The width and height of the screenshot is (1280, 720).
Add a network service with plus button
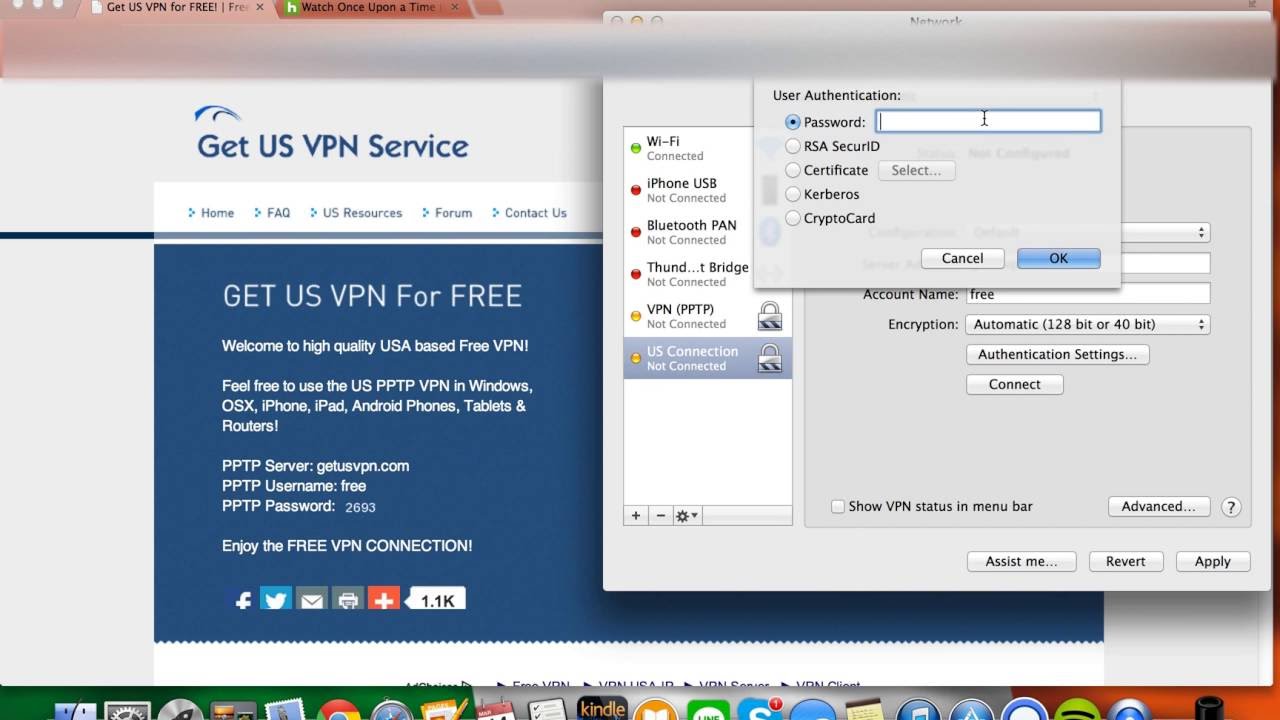click(x=635, y=516)
